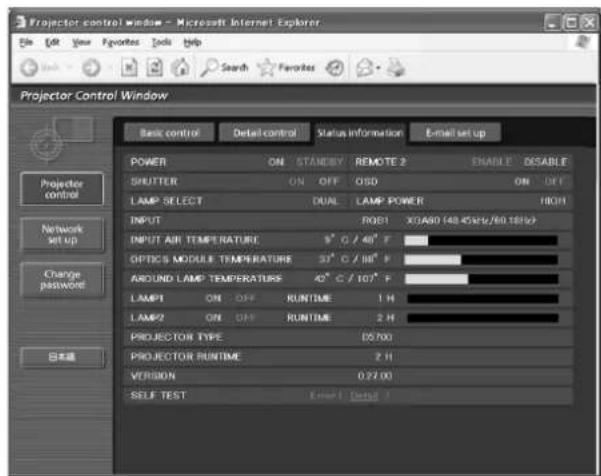Click the SHUTTER OFF indicator

point(329,182)
